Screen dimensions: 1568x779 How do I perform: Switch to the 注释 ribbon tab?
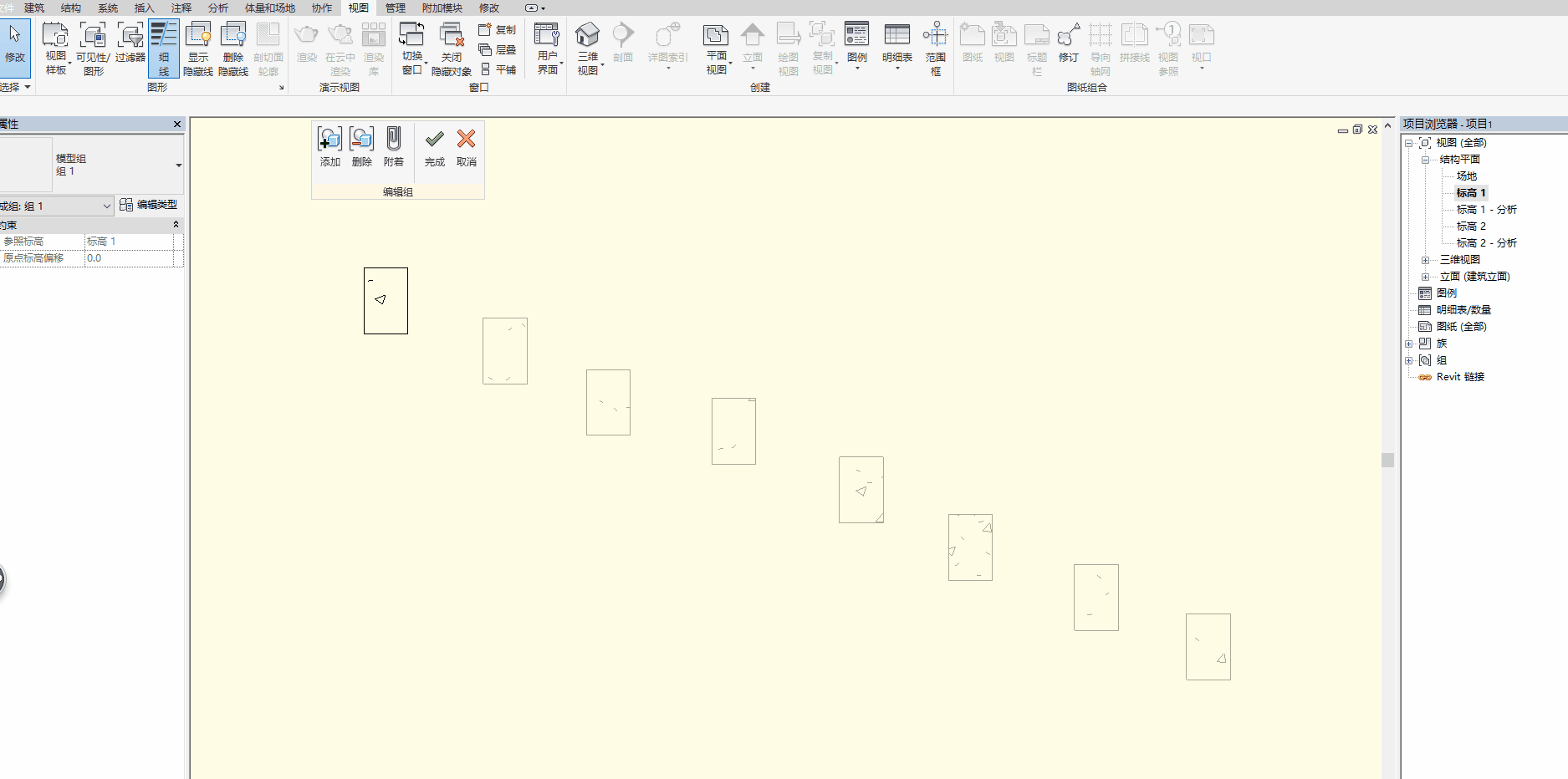(x=181, y=8)
